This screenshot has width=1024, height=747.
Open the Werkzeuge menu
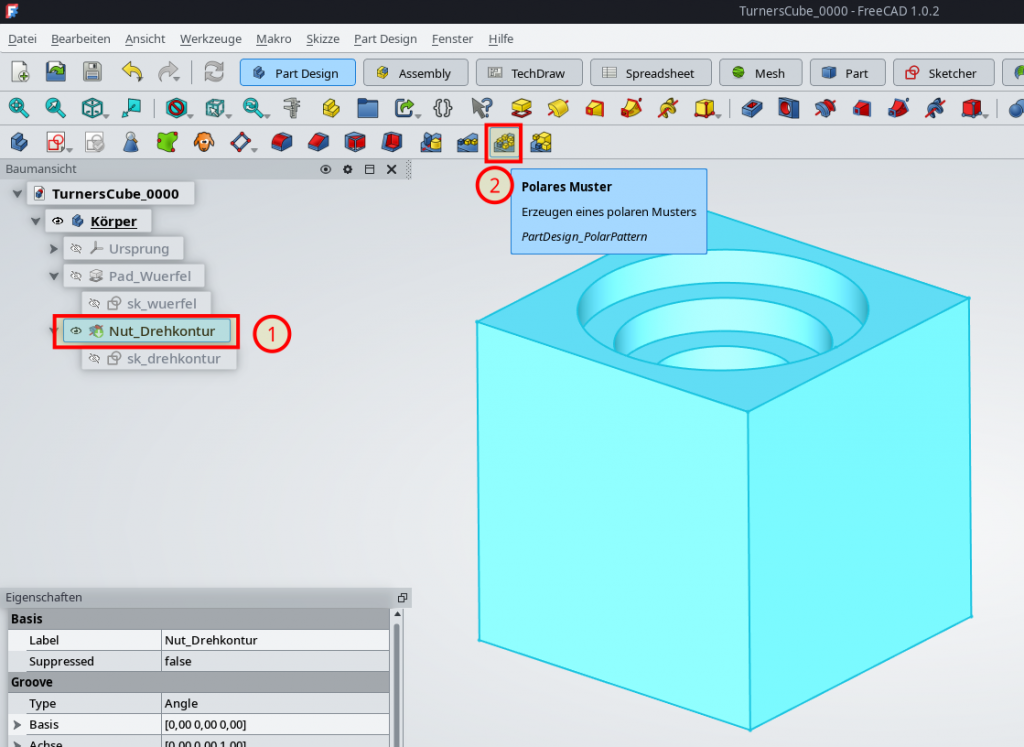click(x=211, y=39)
